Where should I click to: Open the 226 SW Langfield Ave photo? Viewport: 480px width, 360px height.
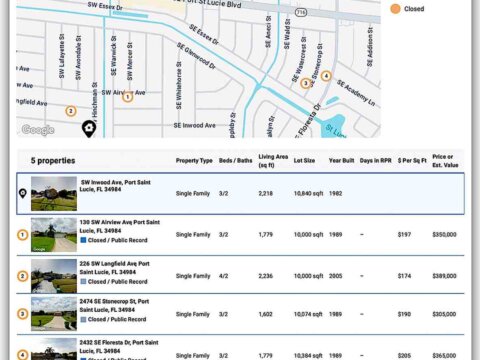click(x=54, y=276)
